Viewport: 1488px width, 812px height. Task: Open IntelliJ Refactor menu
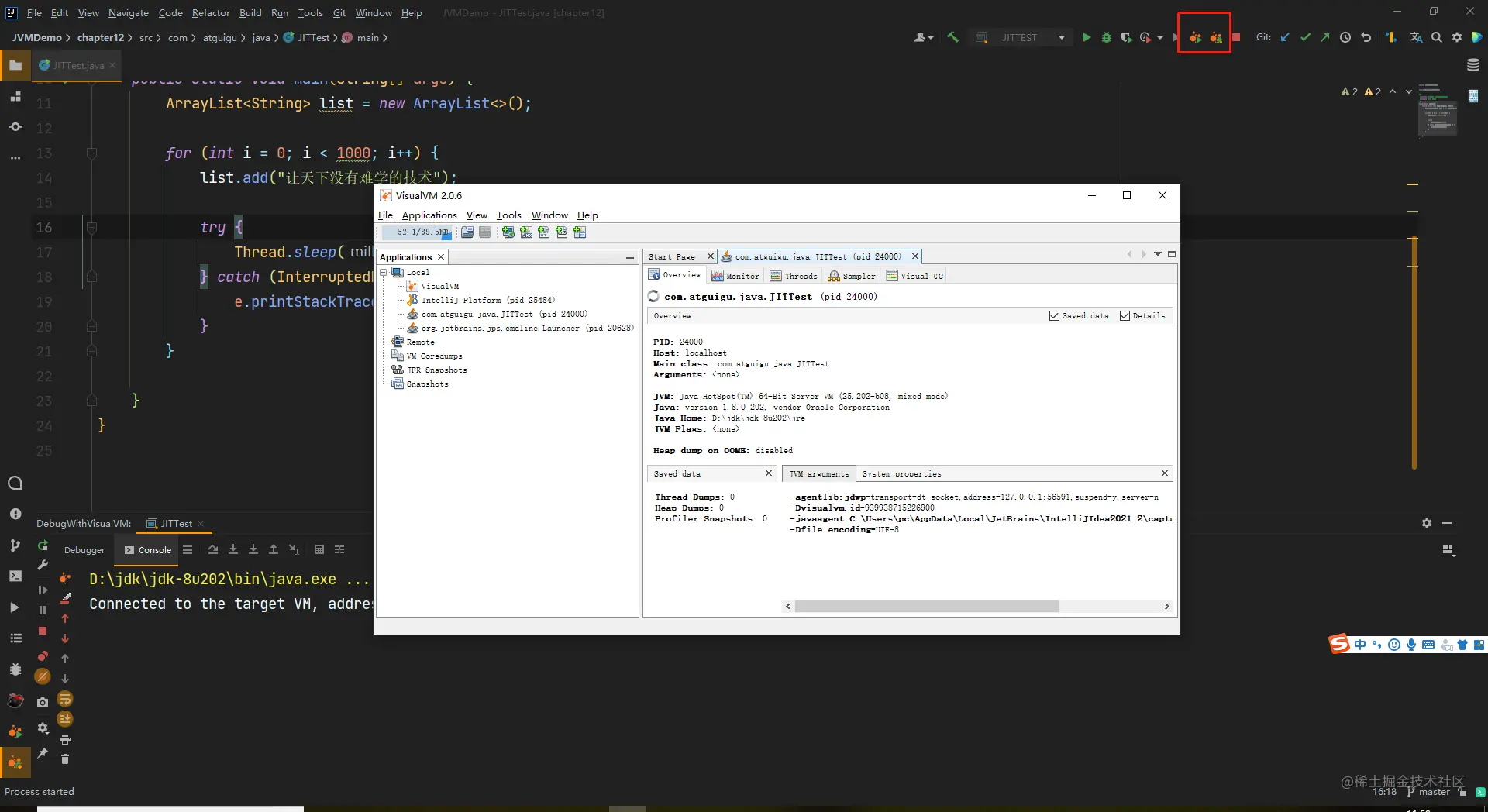211,12
